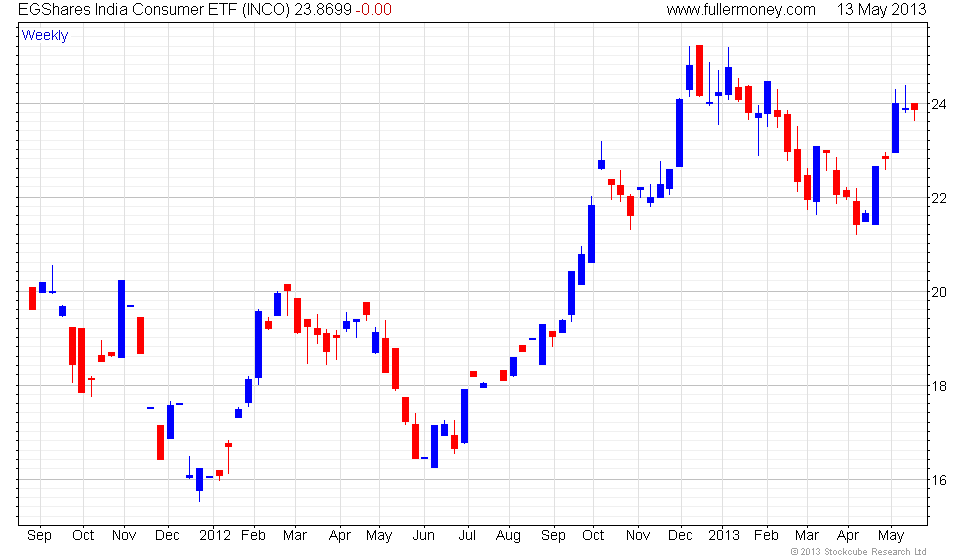Click the x-axis label 'Jul'
The width and height of the screenshot is (980, 560).
tap(467, 536)
